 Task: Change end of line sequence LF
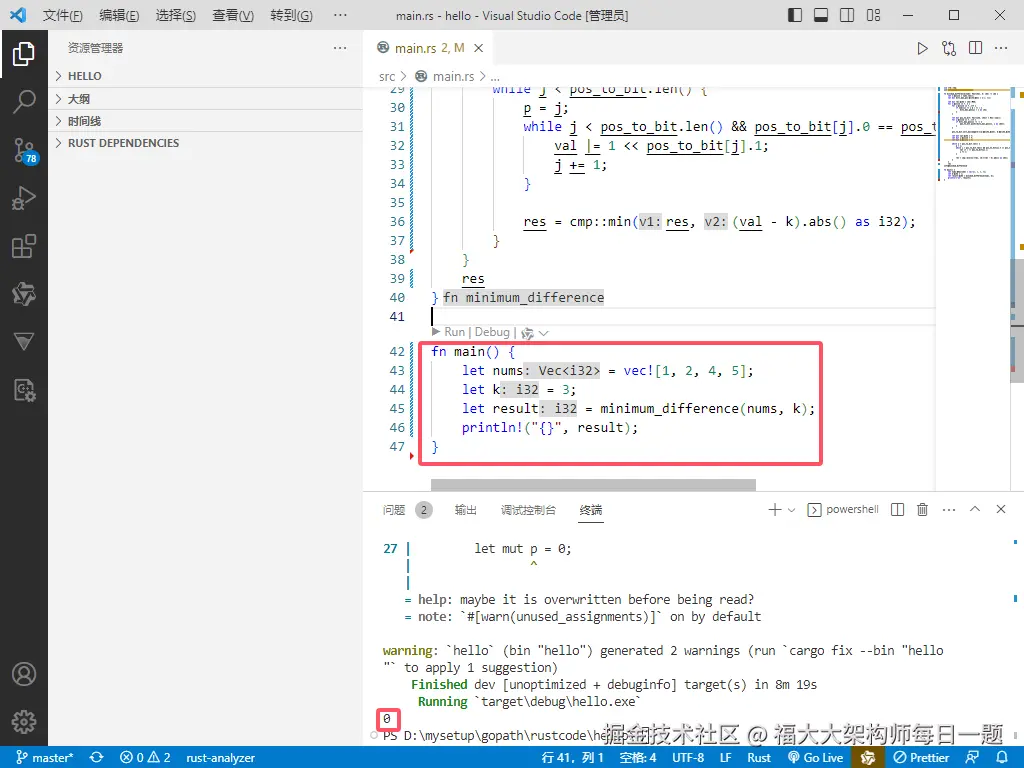point(726,758)
